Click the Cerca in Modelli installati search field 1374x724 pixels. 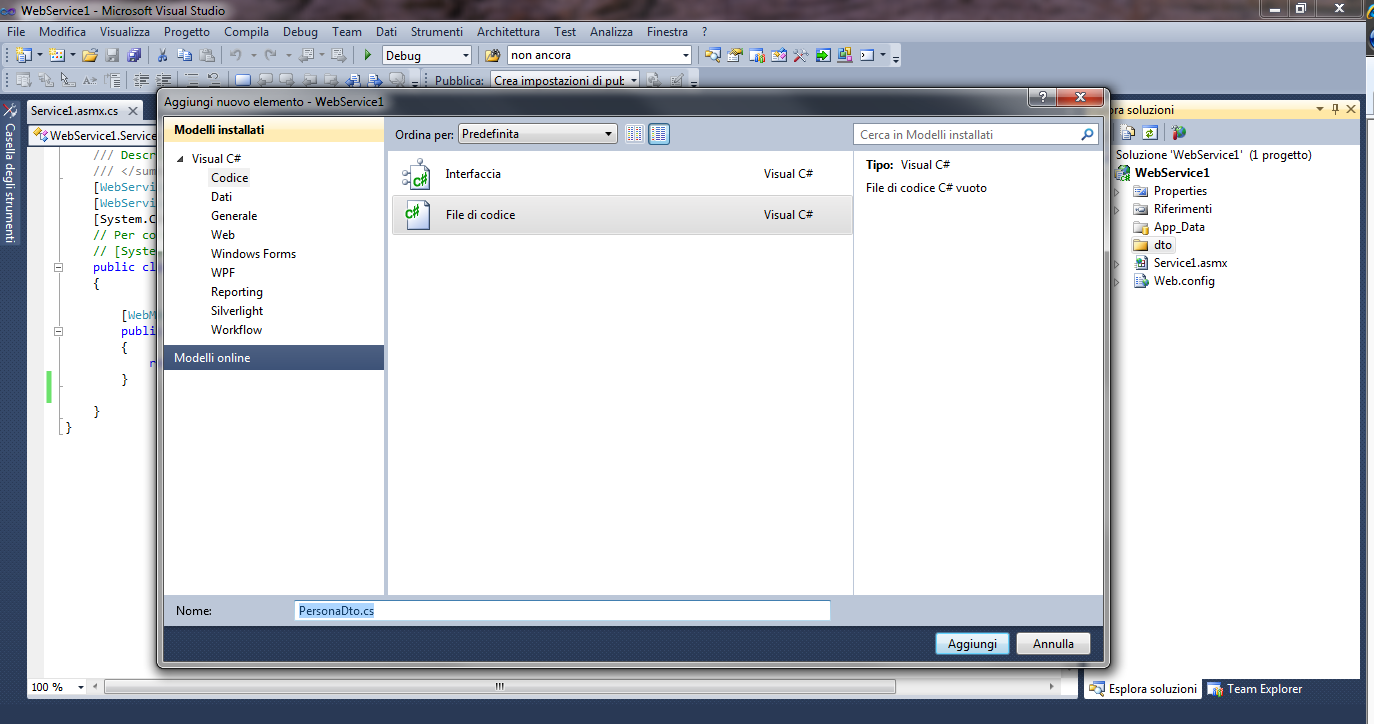pyautogui.click(x=967, y=134)
